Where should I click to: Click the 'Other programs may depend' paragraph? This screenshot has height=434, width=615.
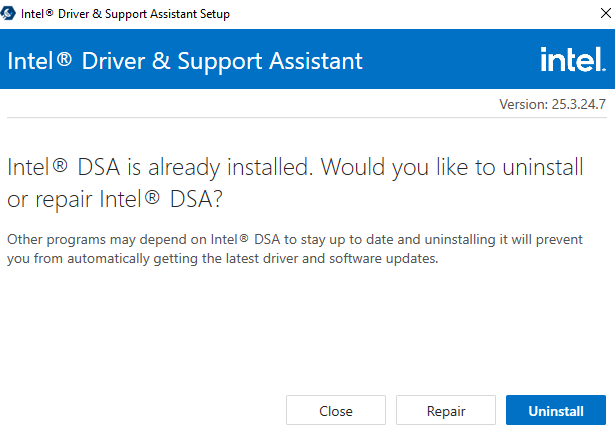295,249
